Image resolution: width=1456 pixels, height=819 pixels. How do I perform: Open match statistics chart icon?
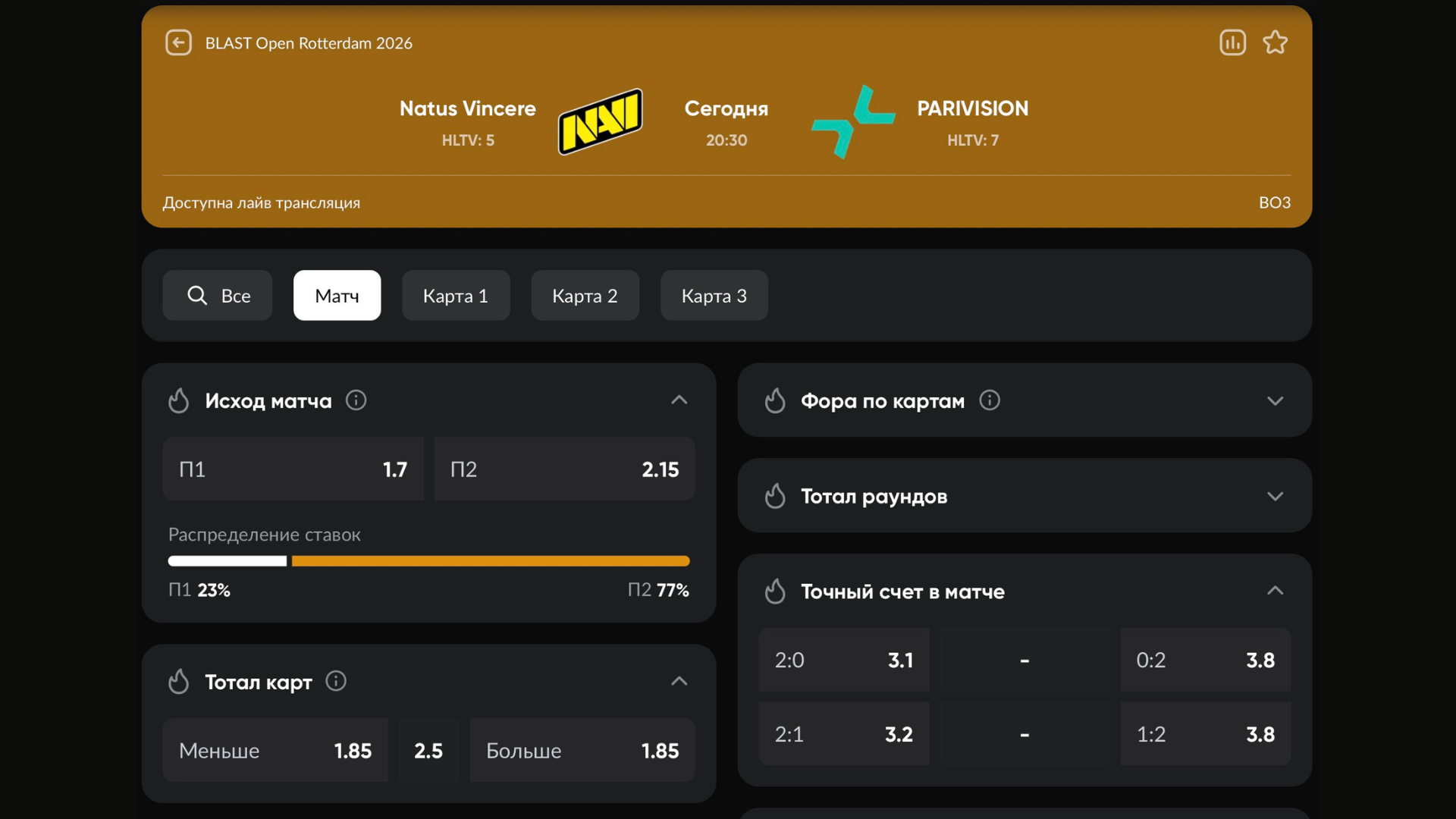1232,42
